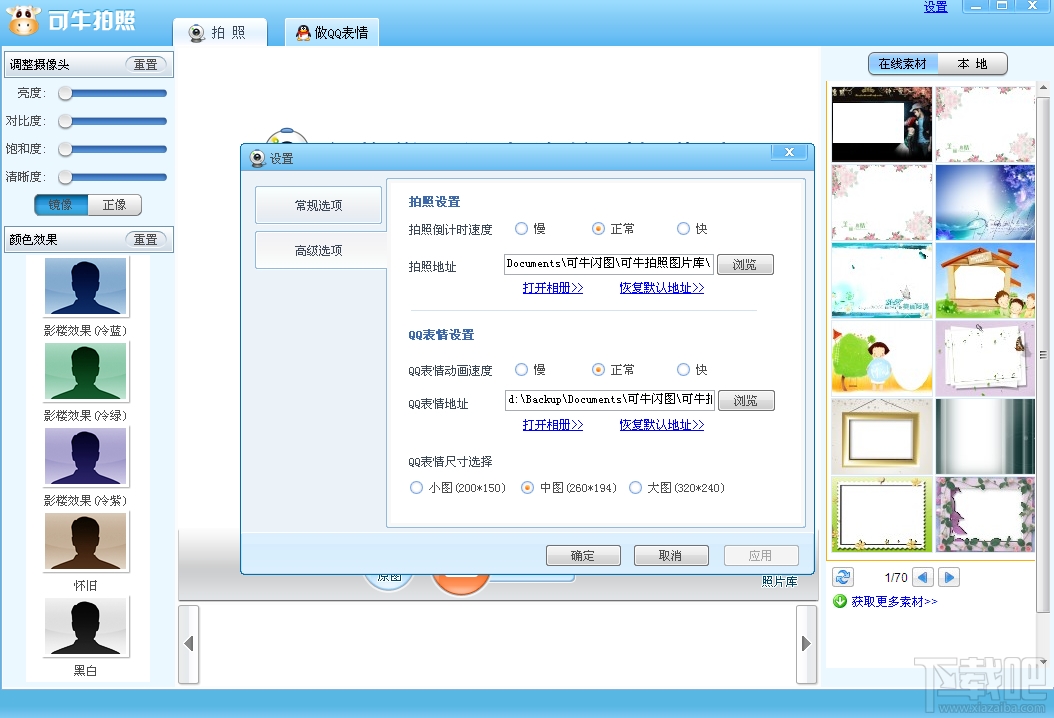Choose the green dotted border frame material
Viewport: 1054px width, 718px height.
click(x=881, y=514)
